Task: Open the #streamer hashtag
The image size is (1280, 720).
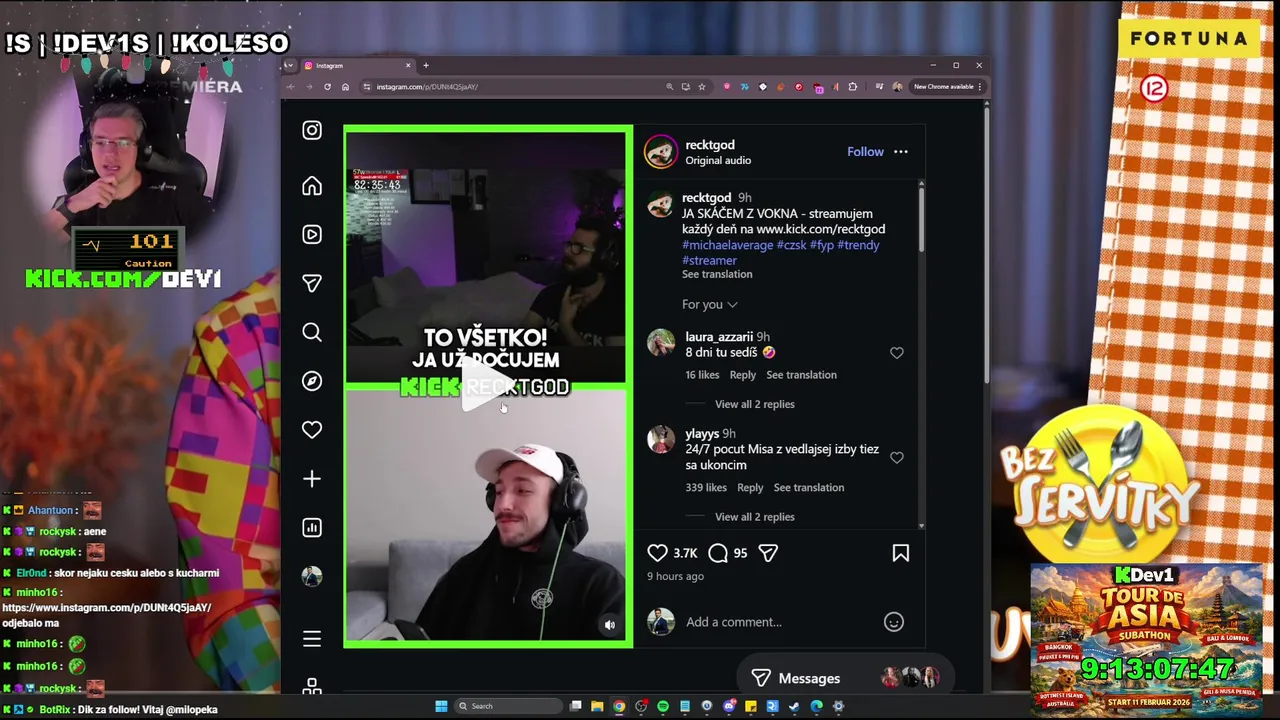Action: 709,260
